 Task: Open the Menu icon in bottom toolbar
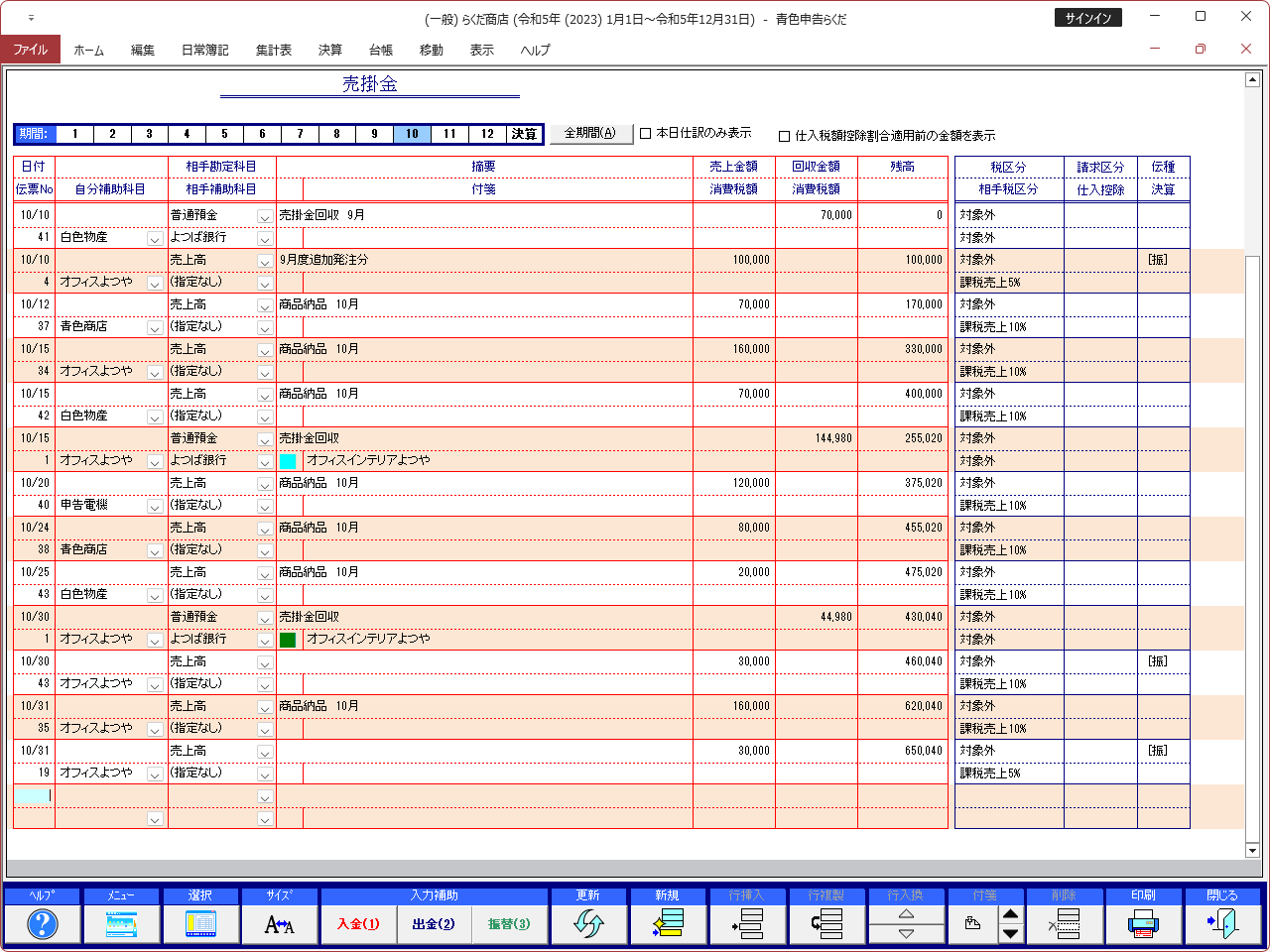[x=121, y=924]
